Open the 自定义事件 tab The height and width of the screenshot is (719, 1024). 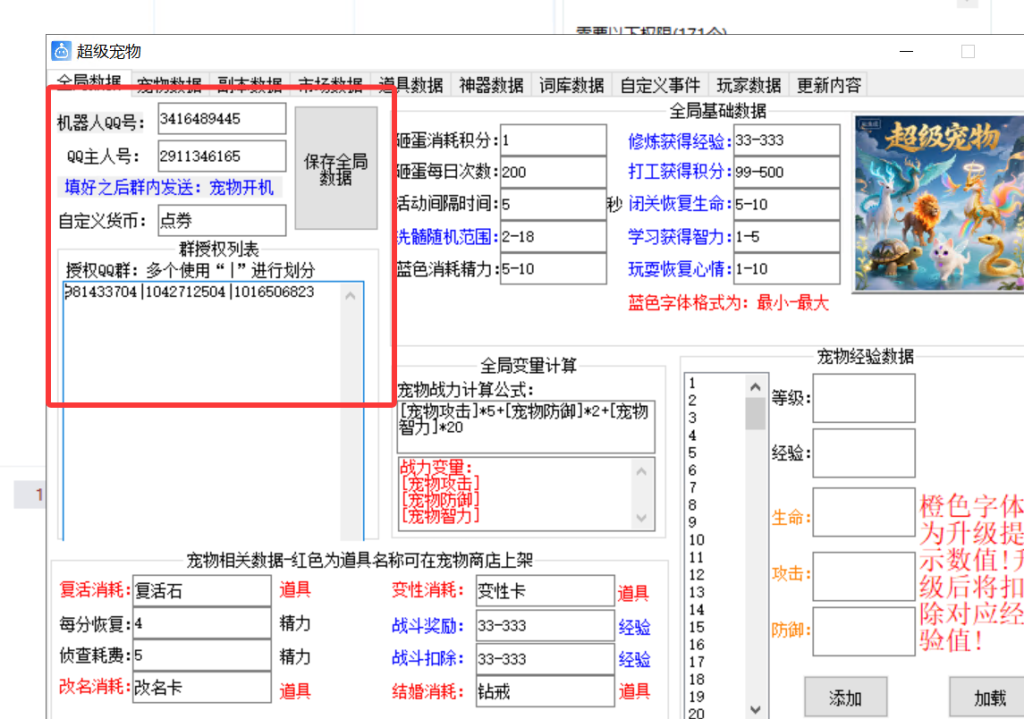tap(660, 85)
